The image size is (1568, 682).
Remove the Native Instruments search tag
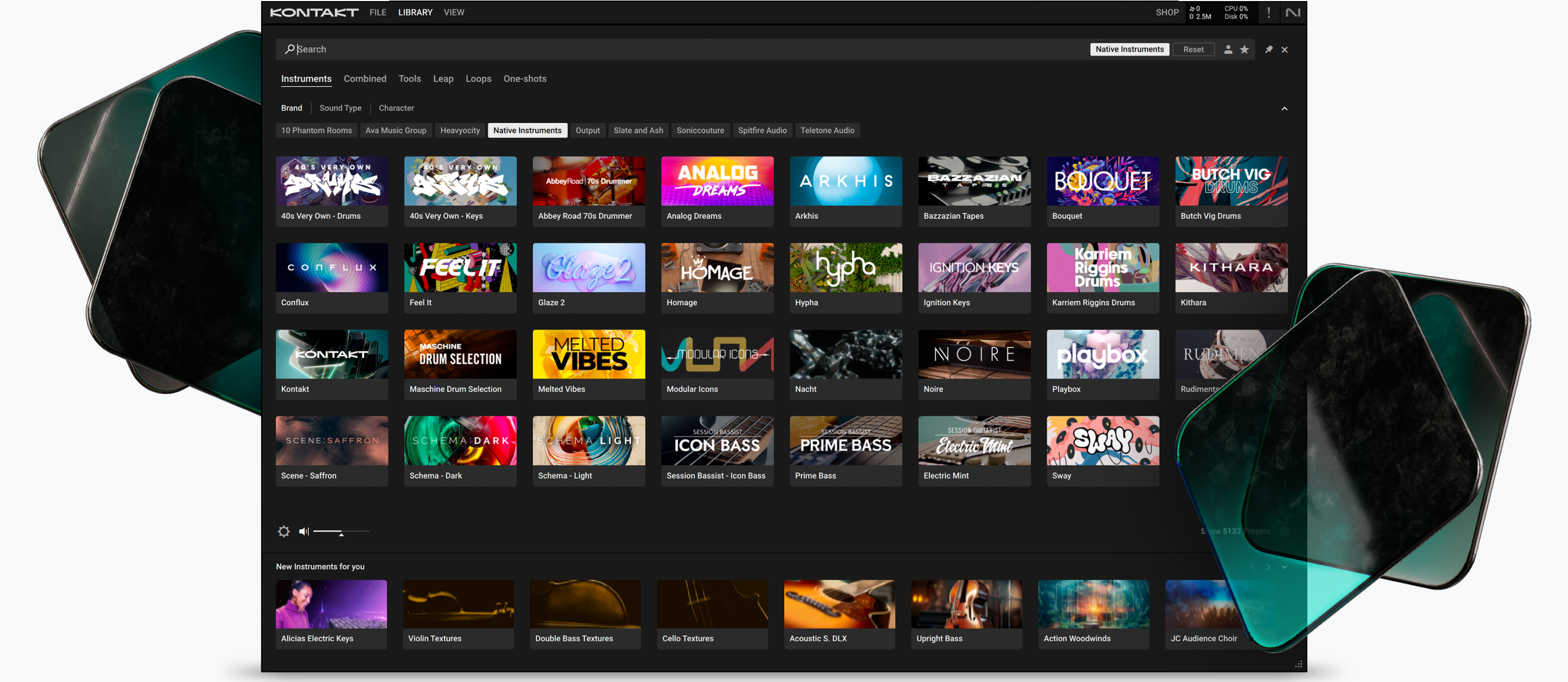[x=1129, y=50]
